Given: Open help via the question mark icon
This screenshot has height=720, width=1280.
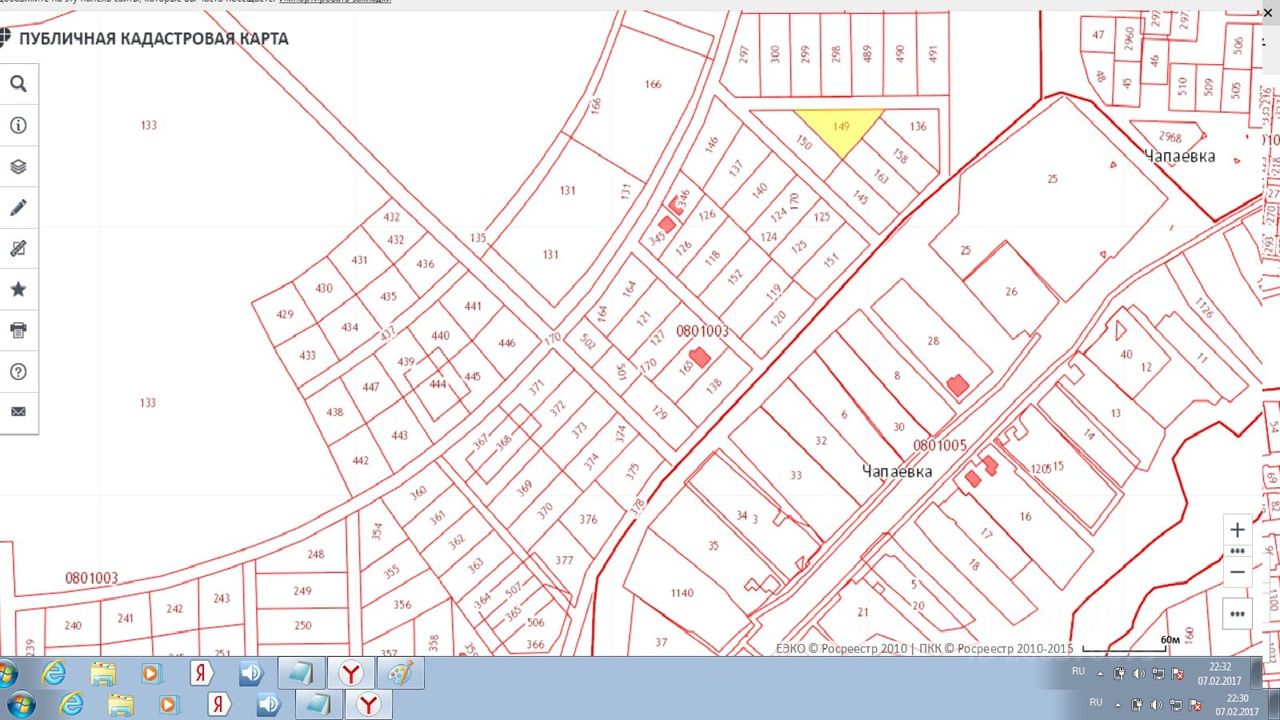Looking at the screenshot, I should tap(18, 372).
